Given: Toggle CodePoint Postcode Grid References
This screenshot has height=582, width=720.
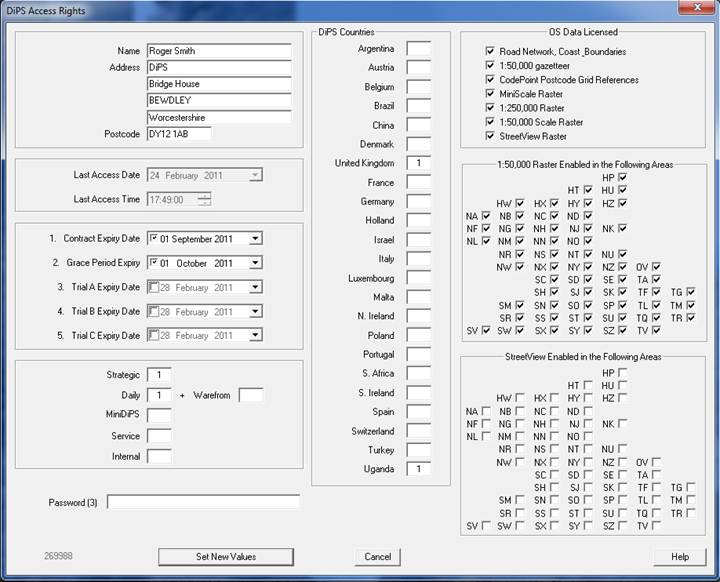Looking at the screenshot, I should click(x=490, y=79).
